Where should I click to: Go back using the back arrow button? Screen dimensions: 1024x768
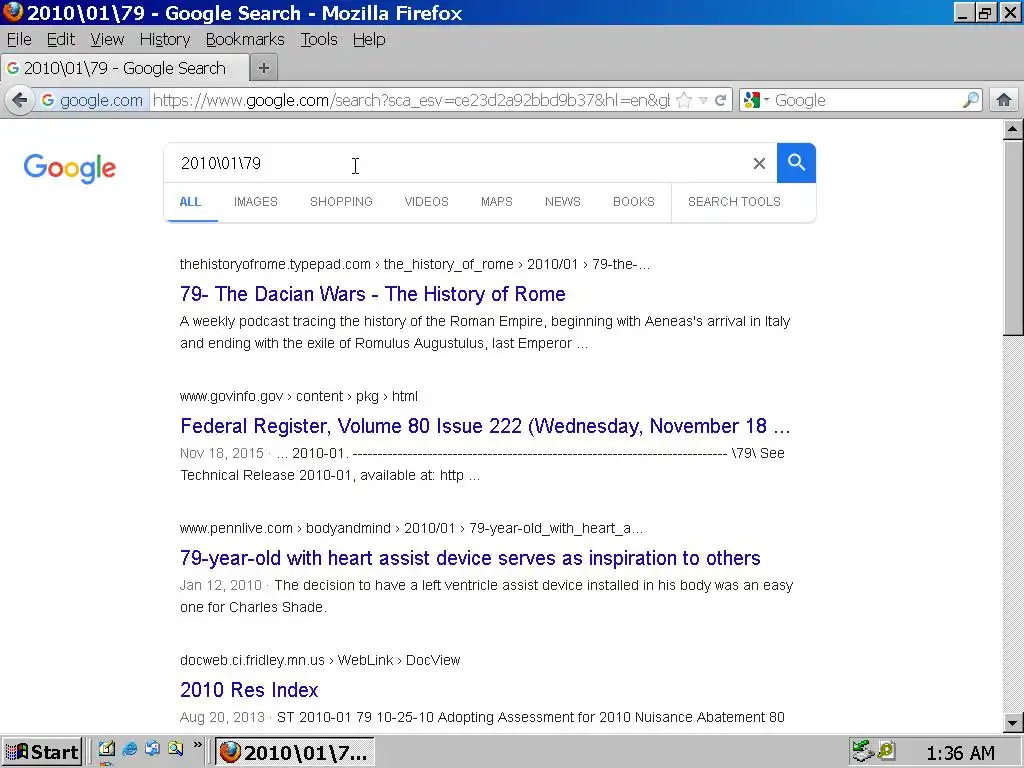tap(20, 101)
